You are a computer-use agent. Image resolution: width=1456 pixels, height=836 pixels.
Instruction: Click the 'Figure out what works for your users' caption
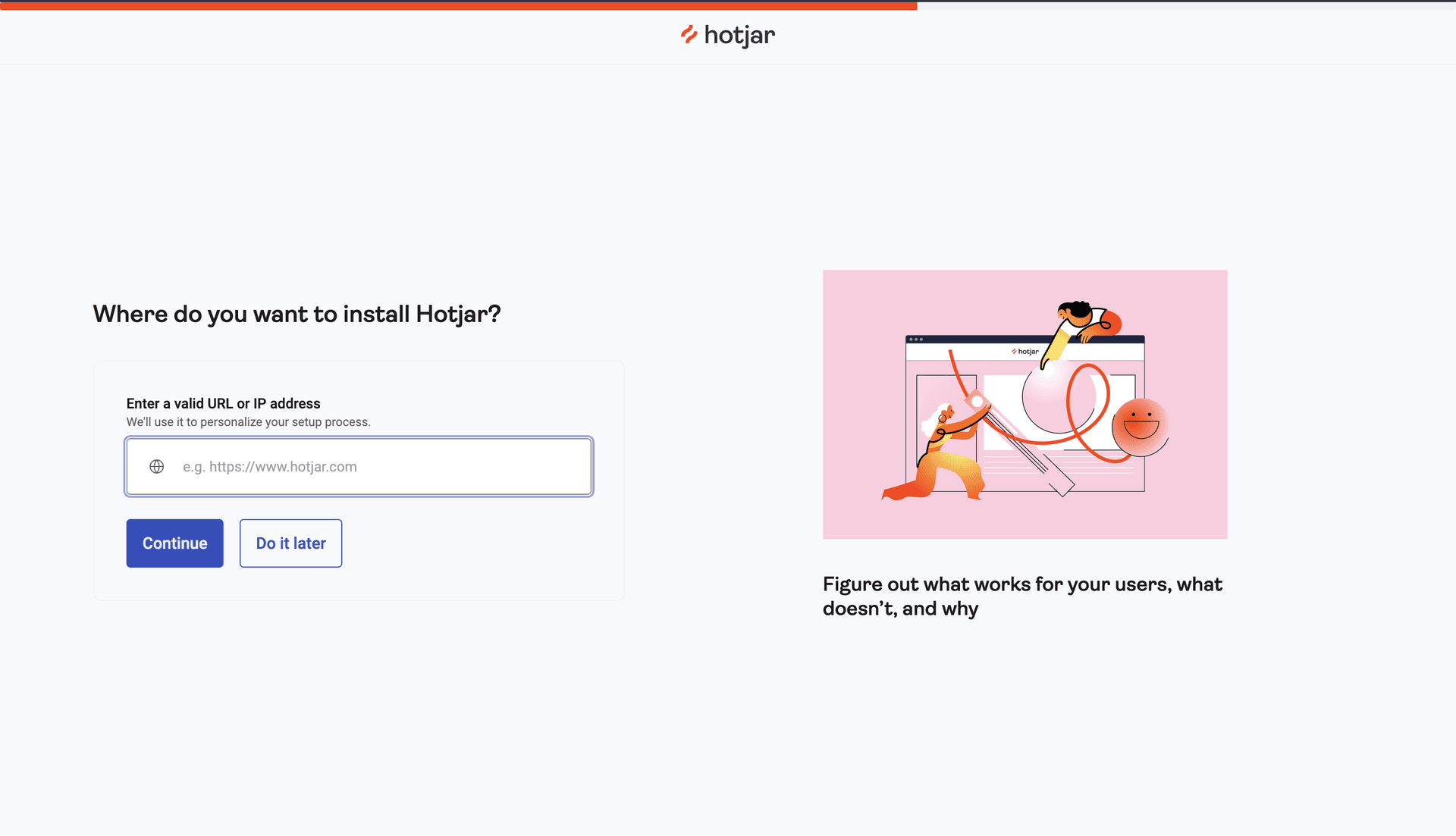coord(1022,596)
